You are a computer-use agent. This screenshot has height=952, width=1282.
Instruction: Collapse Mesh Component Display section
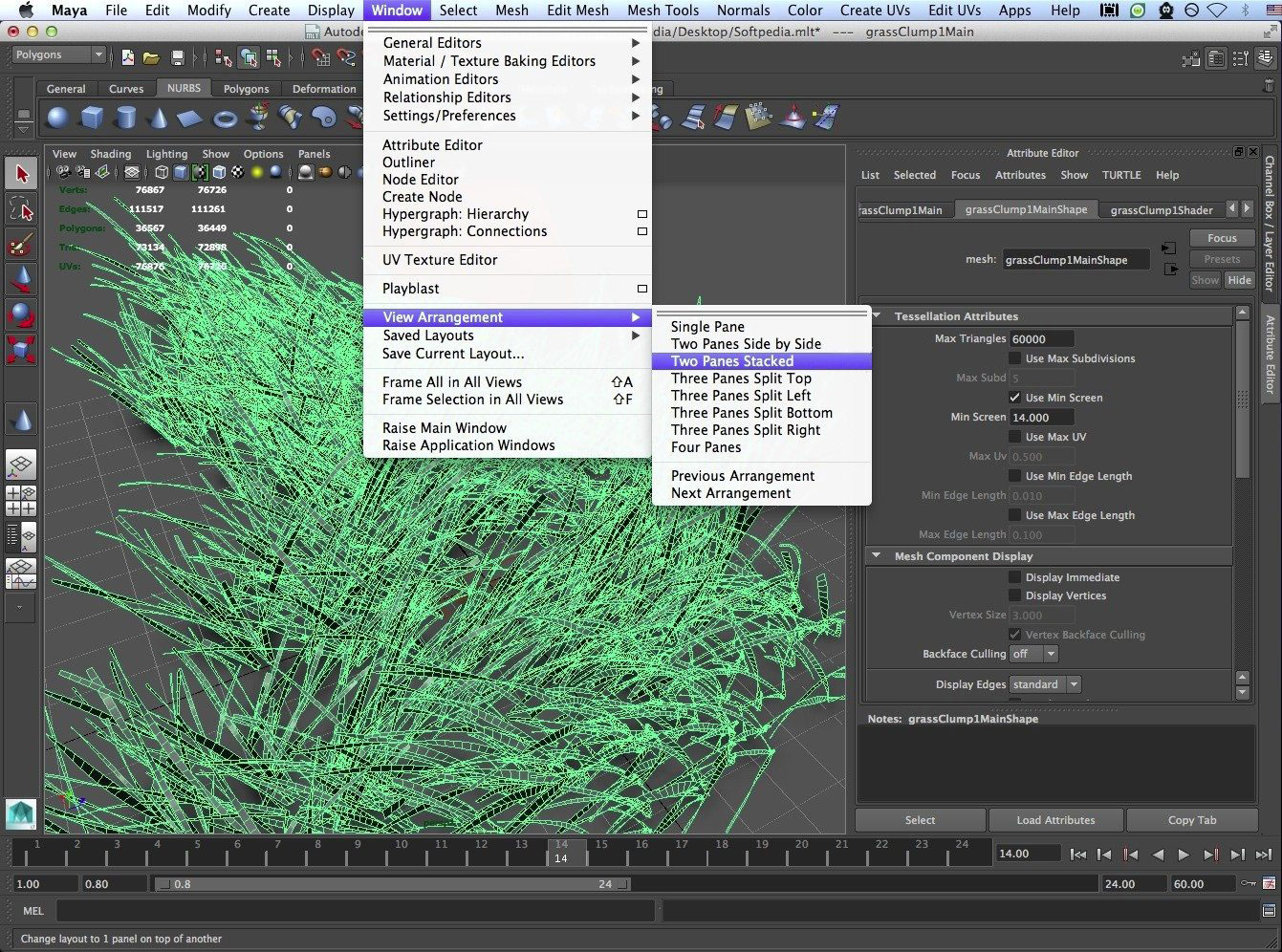877,555
